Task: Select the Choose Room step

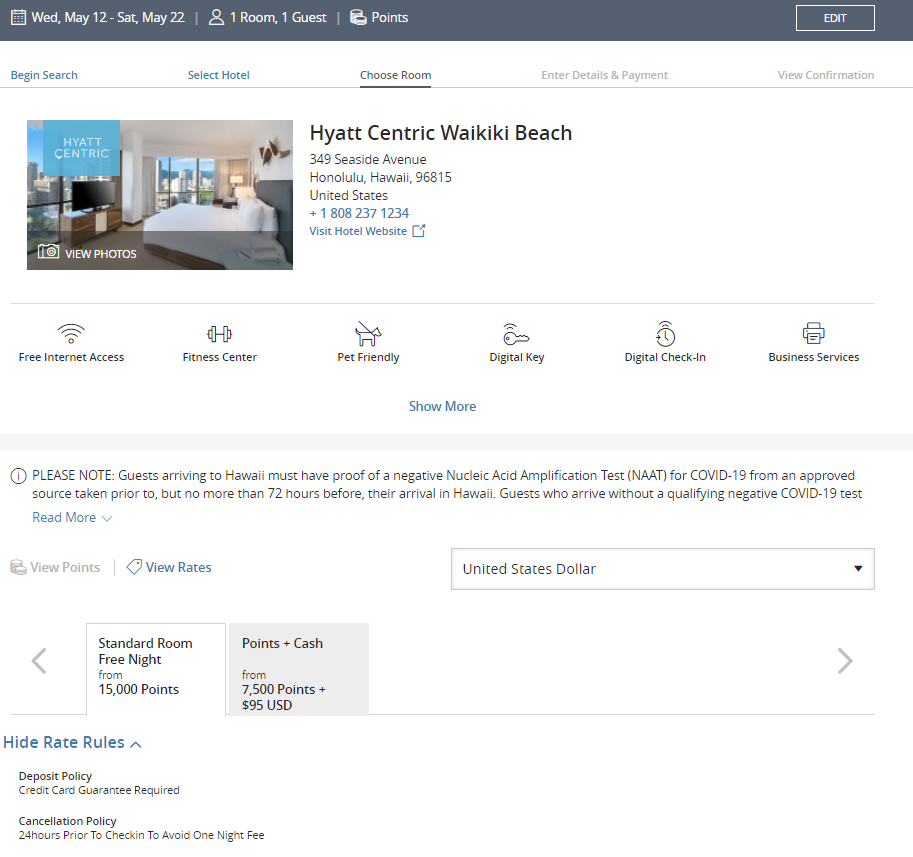Action: pyautogui.click(x=395, y=75)
